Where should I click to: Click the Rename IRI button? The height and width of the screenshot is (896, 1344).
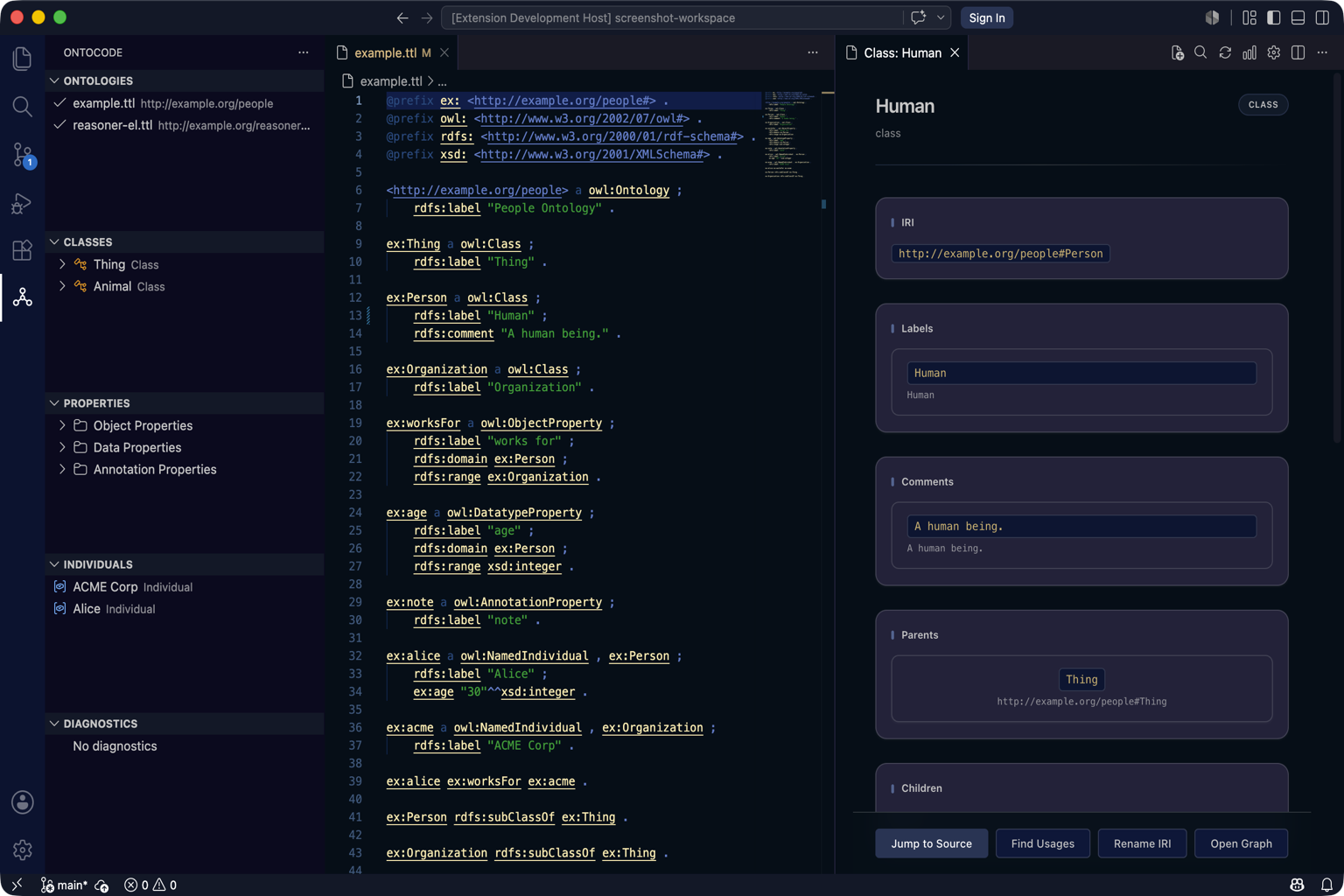tap(1142, 843)
